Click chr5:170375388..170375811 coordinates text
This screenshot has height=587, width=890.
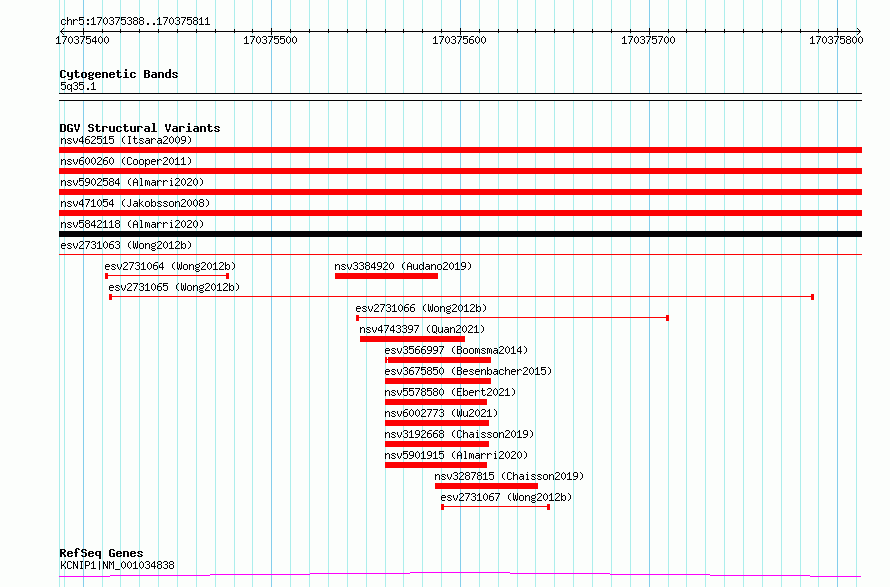(x=135, y=22)
